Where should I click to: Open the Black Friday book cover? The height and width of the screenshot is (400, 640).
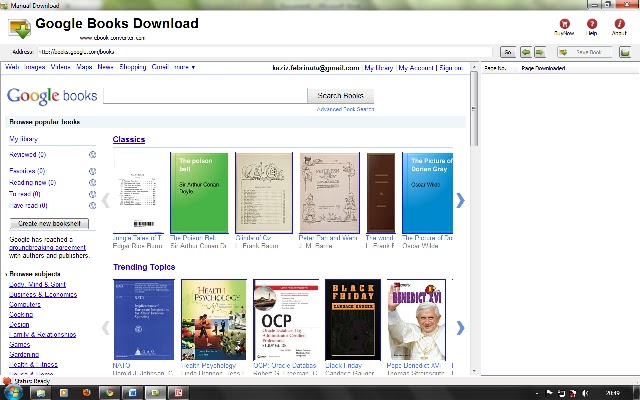(x=353, y=320)
